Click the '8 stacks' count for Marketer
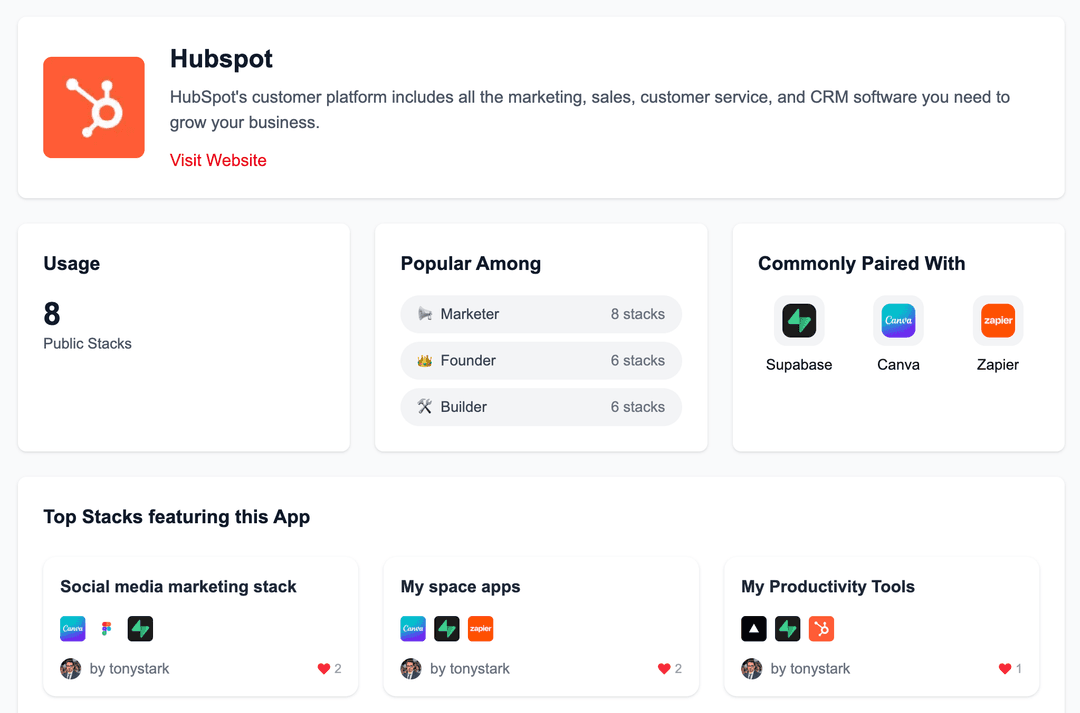This screenshot has width=1080, height=713. click(638, 314)
